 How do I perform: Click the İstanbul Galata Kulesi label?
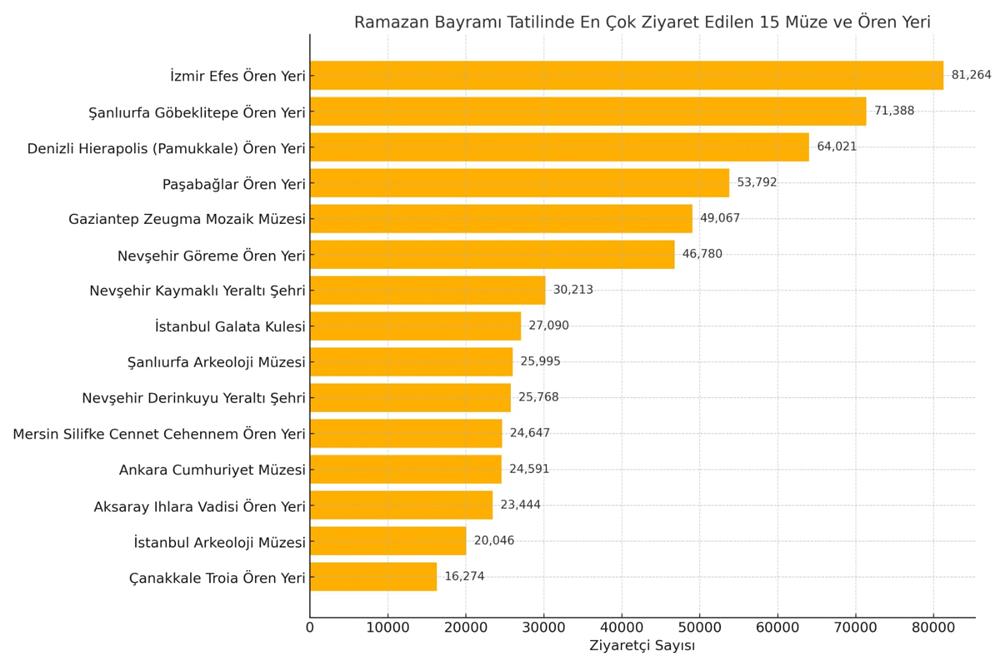(230, 326)
